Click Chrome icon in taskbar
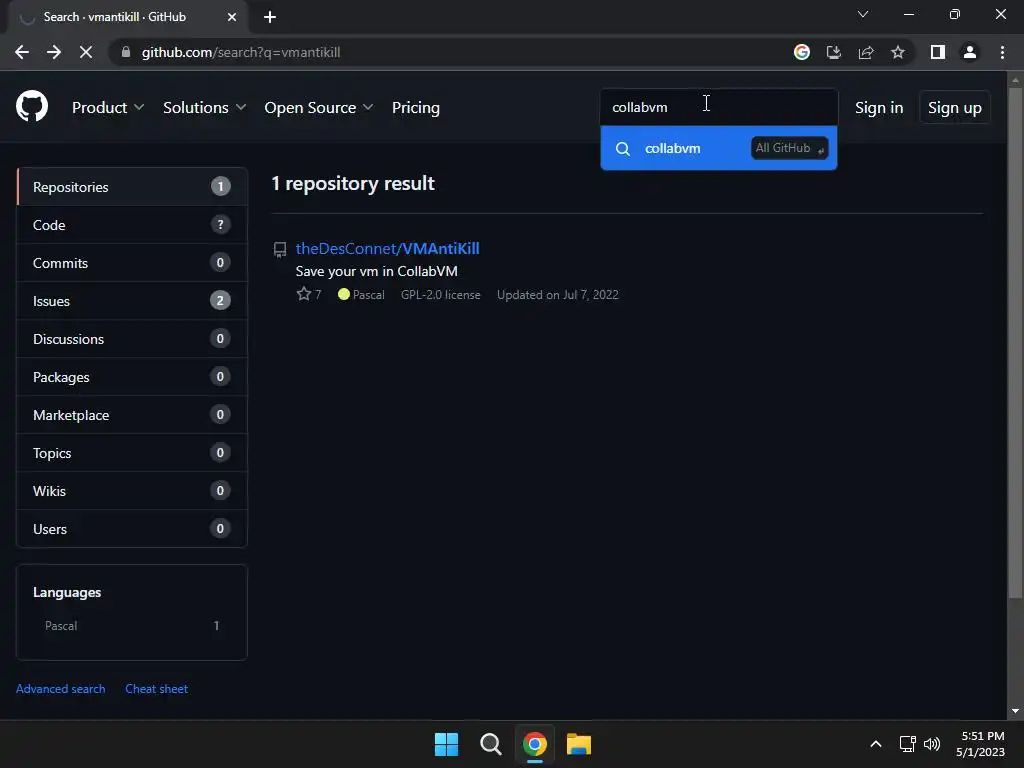1024x768 pixels. (535, 744)
